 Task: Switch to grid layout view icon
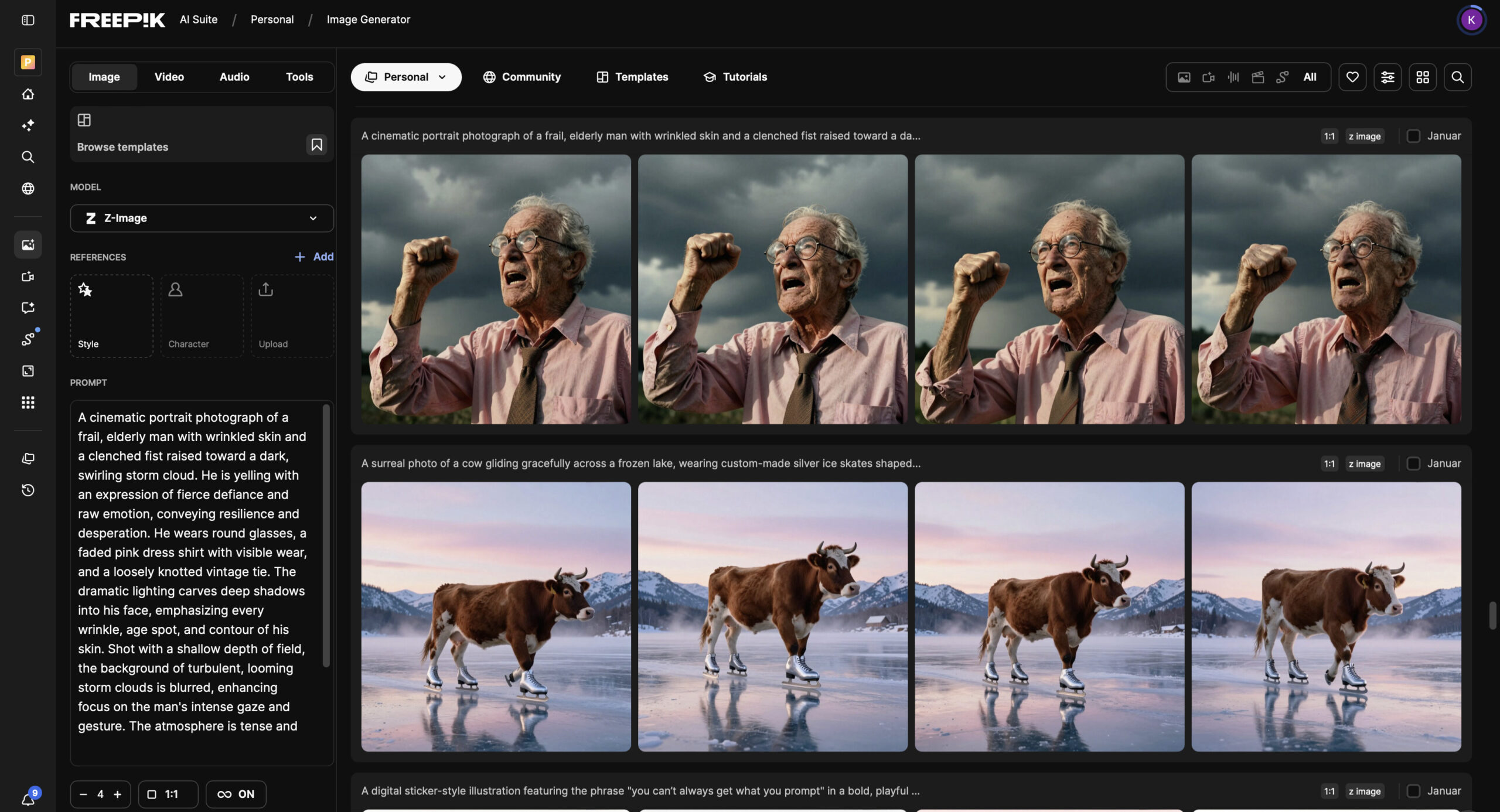point(1423,77)
